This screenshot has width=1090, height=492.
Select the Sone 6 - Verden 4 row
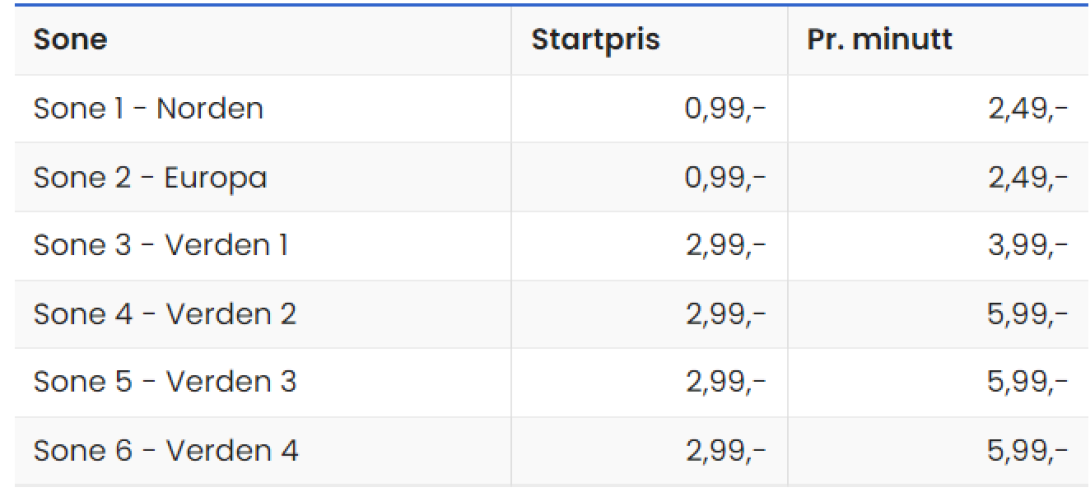(x=552, y=451)
